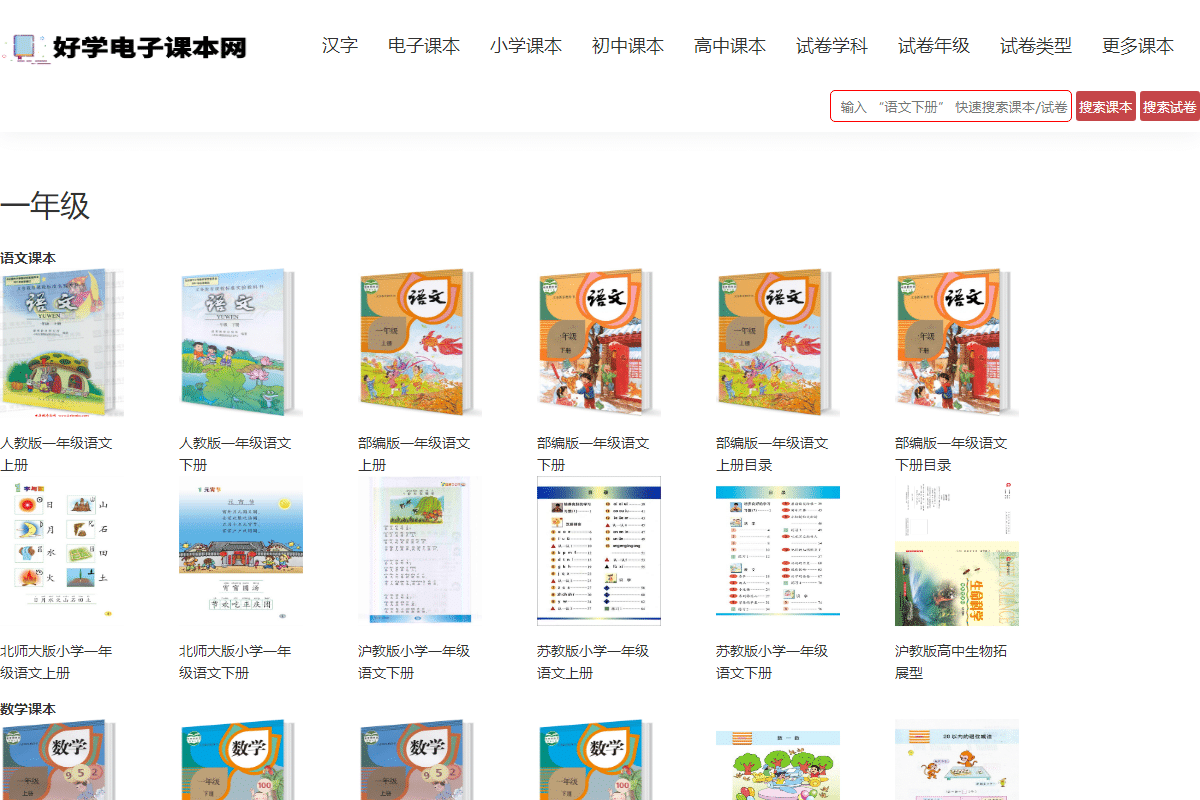1200x800 pixels.
Task: Open 人教版一年级语文下册 cover thumbnail
Action: click(241, 342)
